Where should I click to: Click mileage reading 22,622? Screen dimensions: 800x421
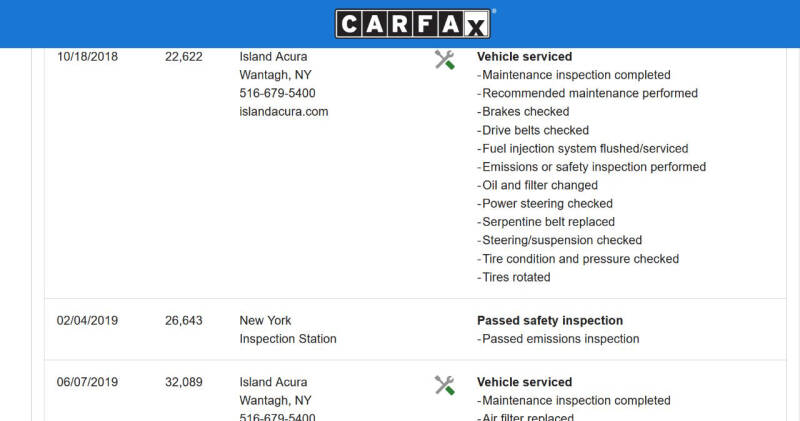(x=184, y=57)
